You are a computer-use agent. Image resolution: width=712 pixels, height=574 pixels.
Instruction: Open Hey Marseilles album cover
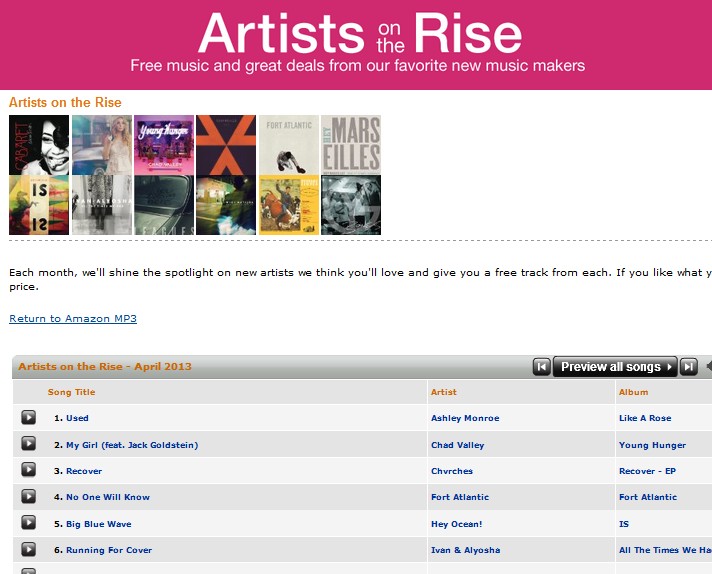(351, 145)
